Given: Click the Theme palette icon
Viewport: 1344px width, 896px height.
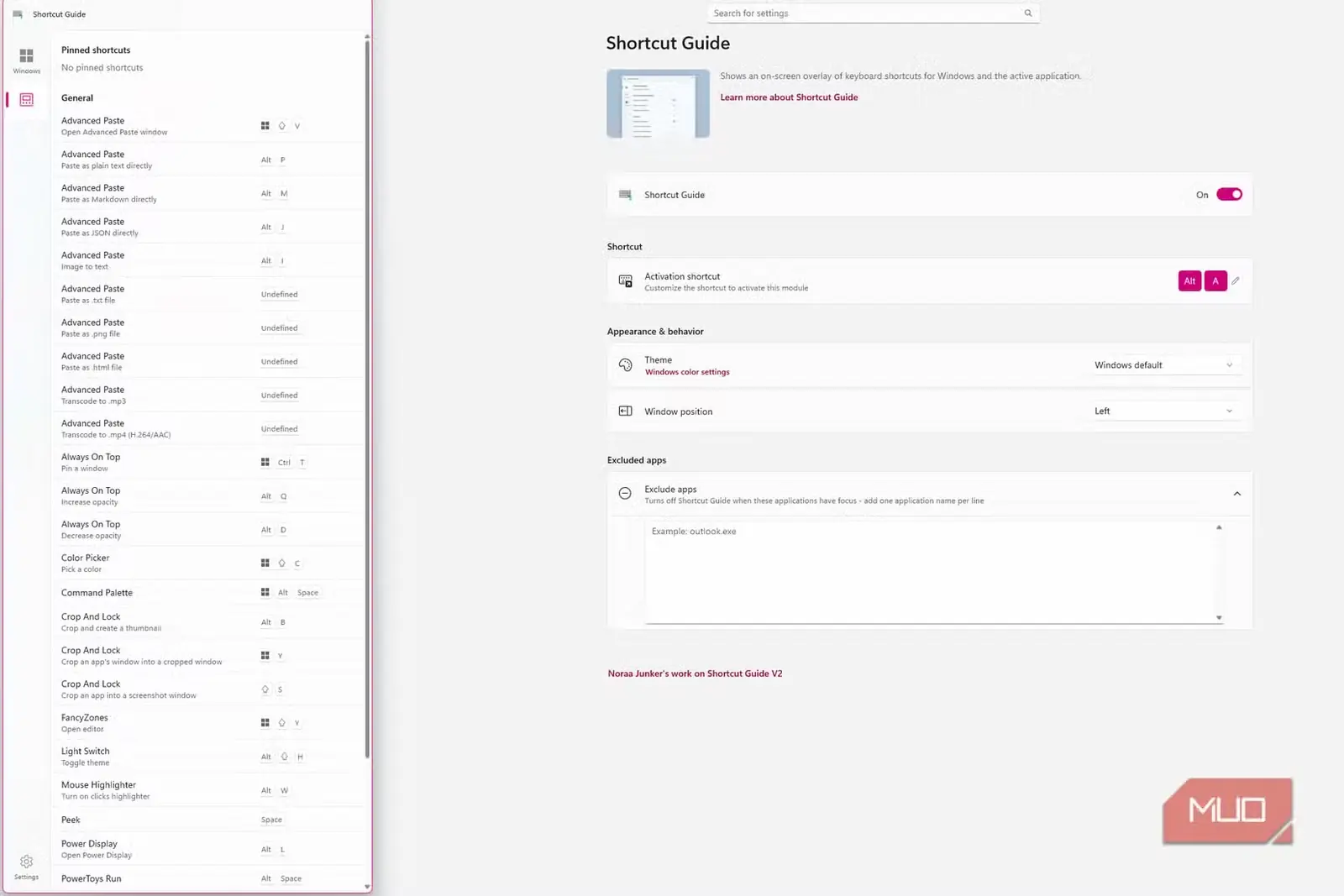Looking at the screenshot, I should point(625,364).
